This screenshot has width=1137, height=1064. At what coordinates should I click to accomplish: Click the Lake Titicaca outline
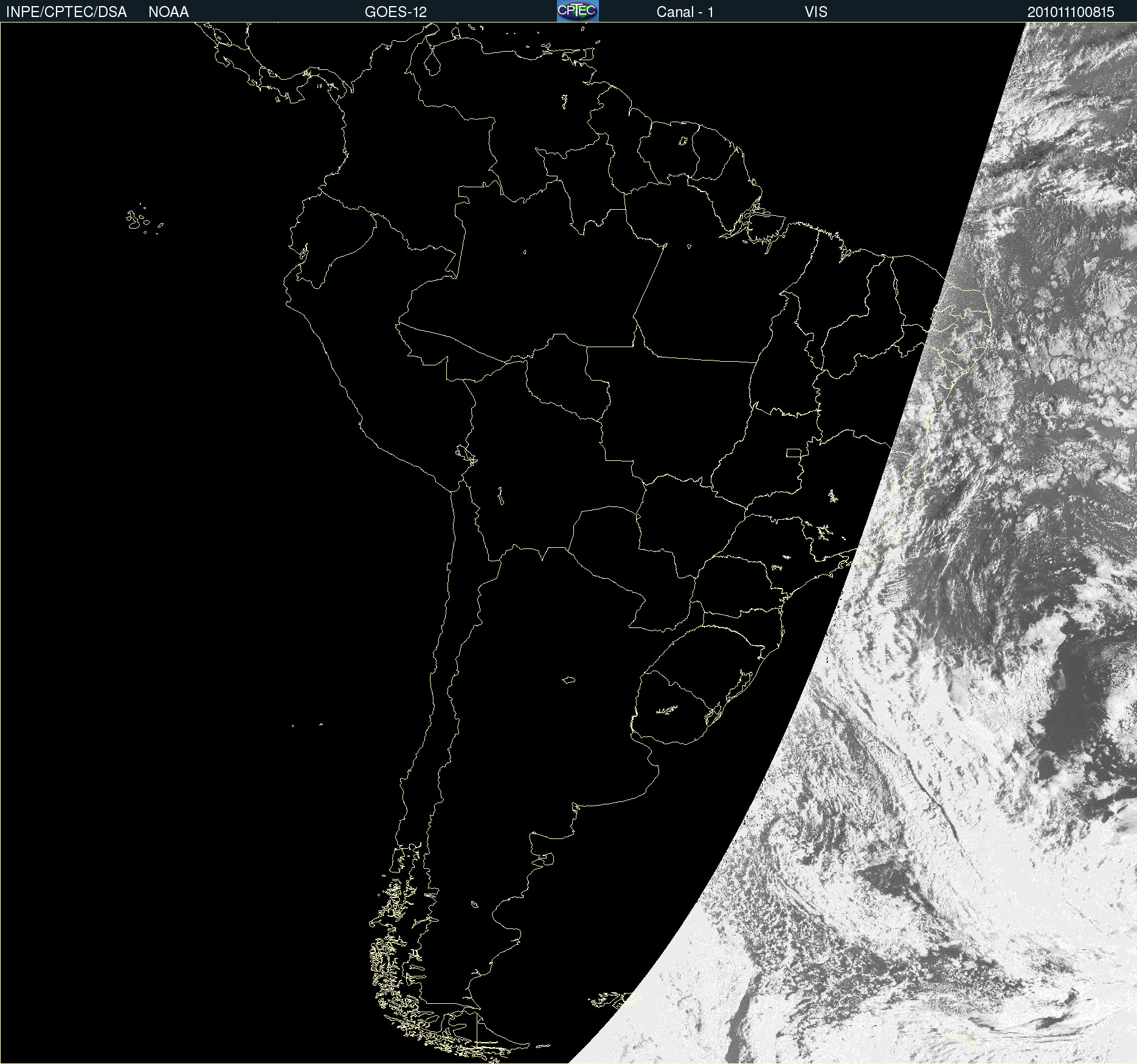pos(466,454)
